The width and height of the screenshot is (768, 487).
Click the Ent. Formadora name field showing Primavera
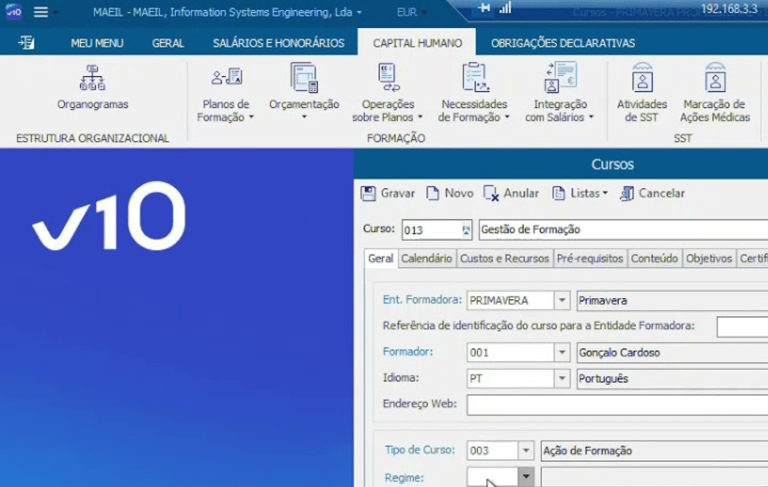[x=672, y=300]
